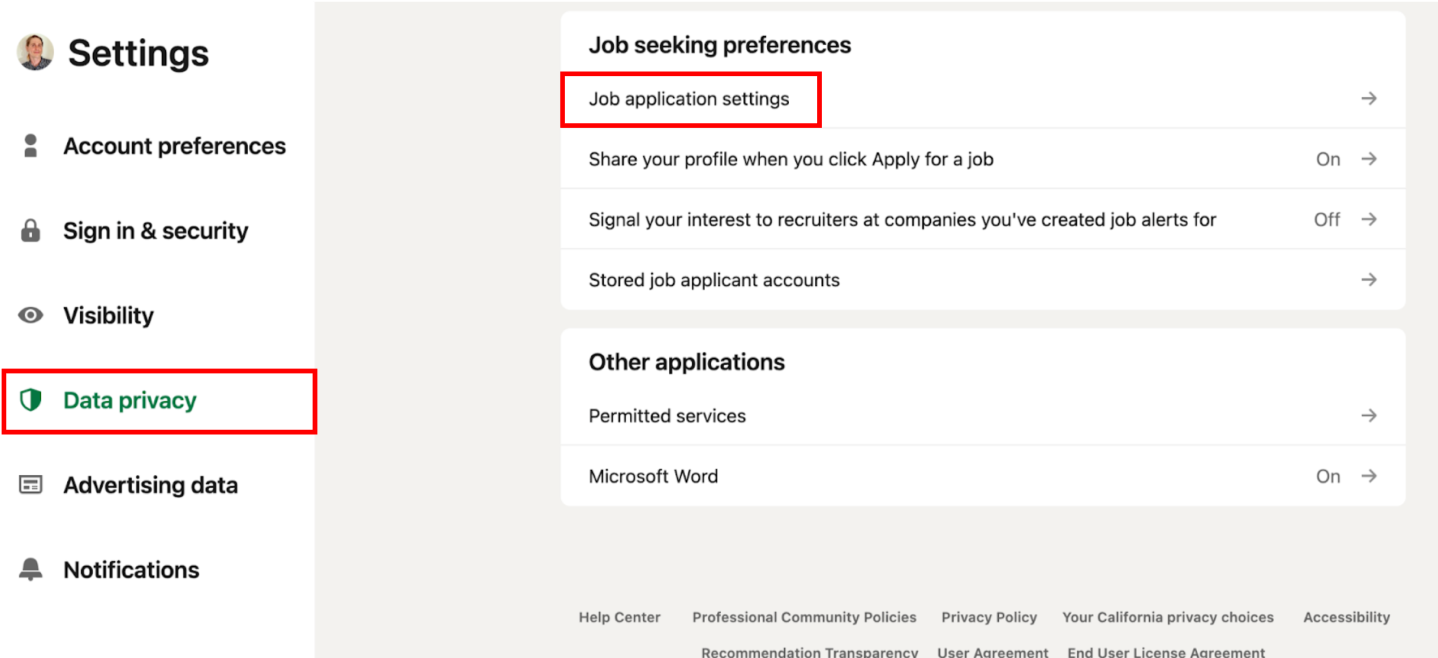Open the Privacy Policy footer link
Screen dimensions: 1438x658
[x=989, y=617]
